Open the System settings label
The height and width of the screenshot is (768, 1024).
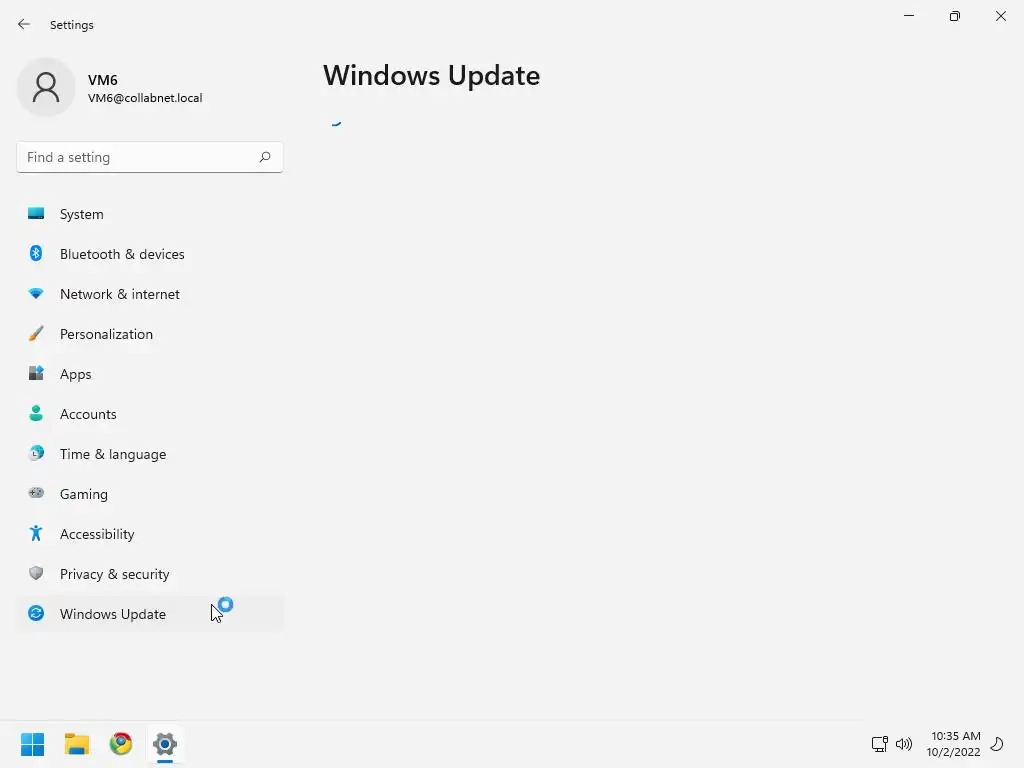pyautogui.click(x=82, y=214)
